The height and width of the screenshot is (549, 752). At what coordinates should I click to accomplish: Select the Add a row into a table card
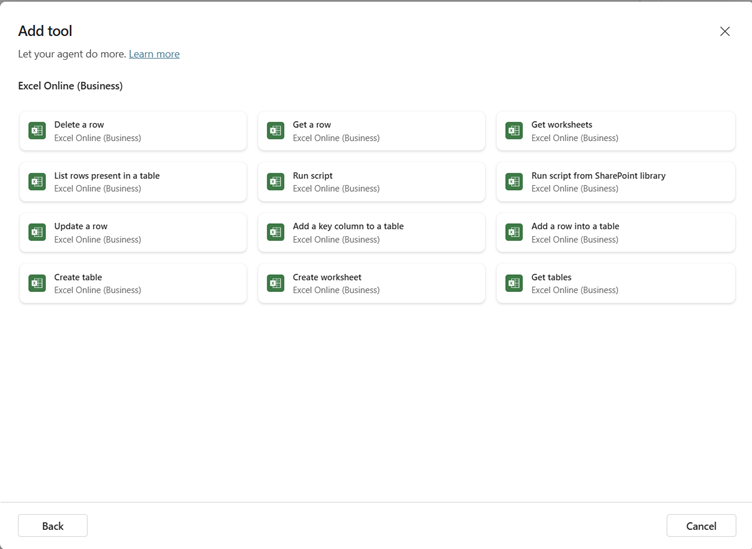pyautogui.click(x=615, y=232)
